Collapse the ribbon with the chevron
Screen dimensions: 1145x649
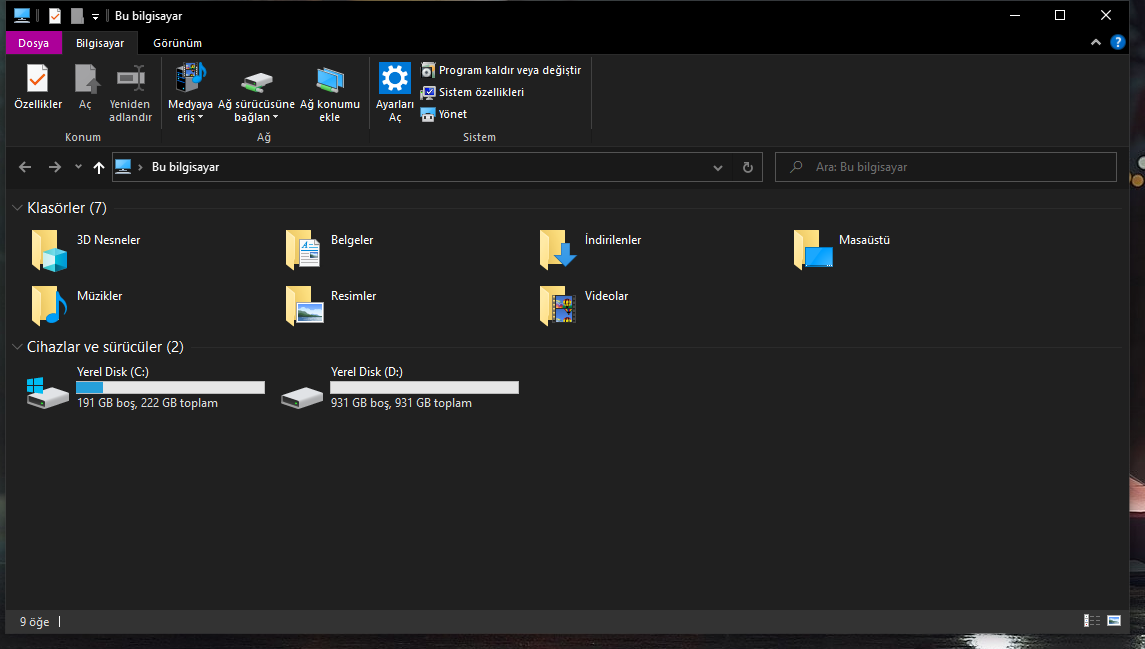click(1095, 43)
